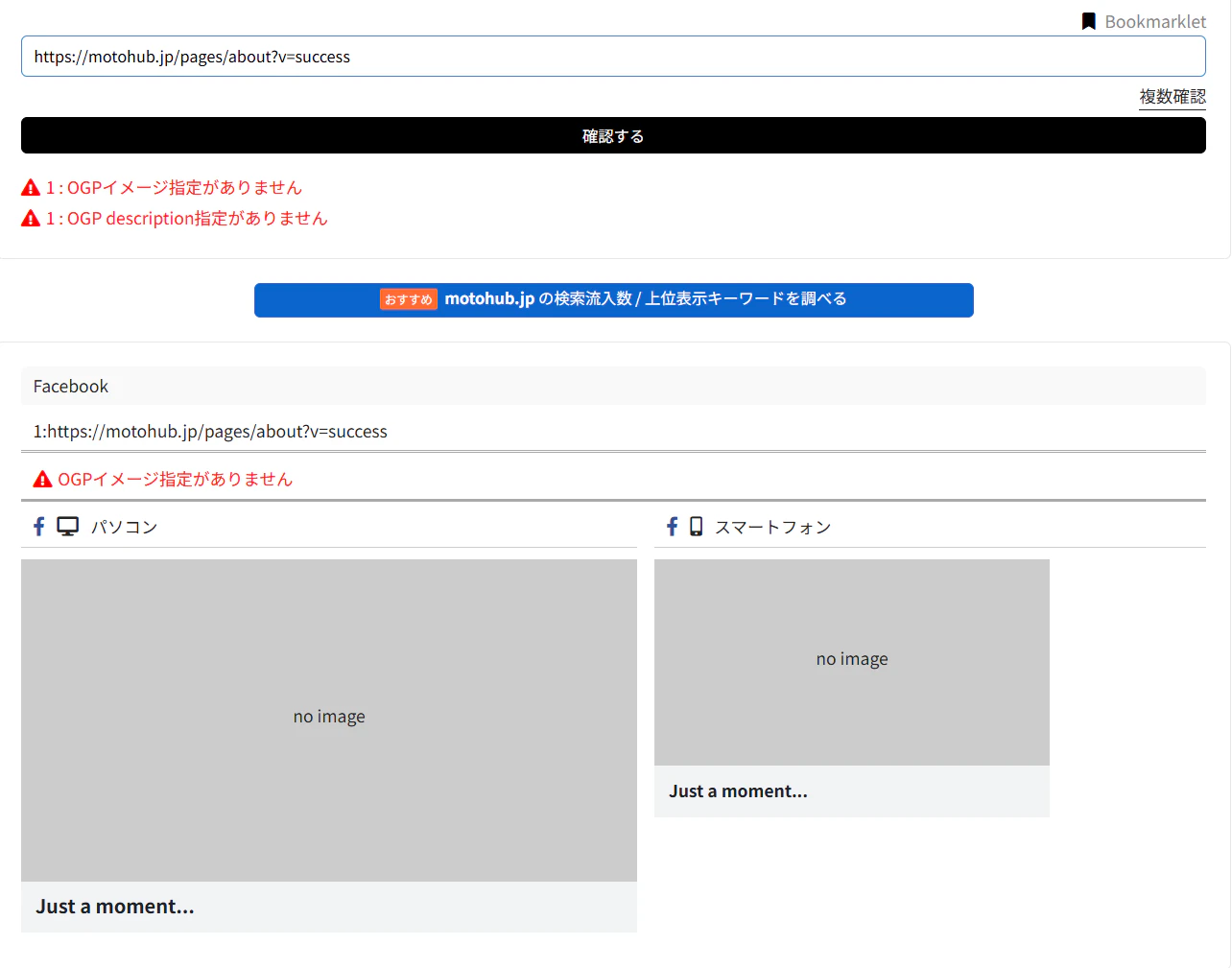Click the Facebook section header

[613, 386]
